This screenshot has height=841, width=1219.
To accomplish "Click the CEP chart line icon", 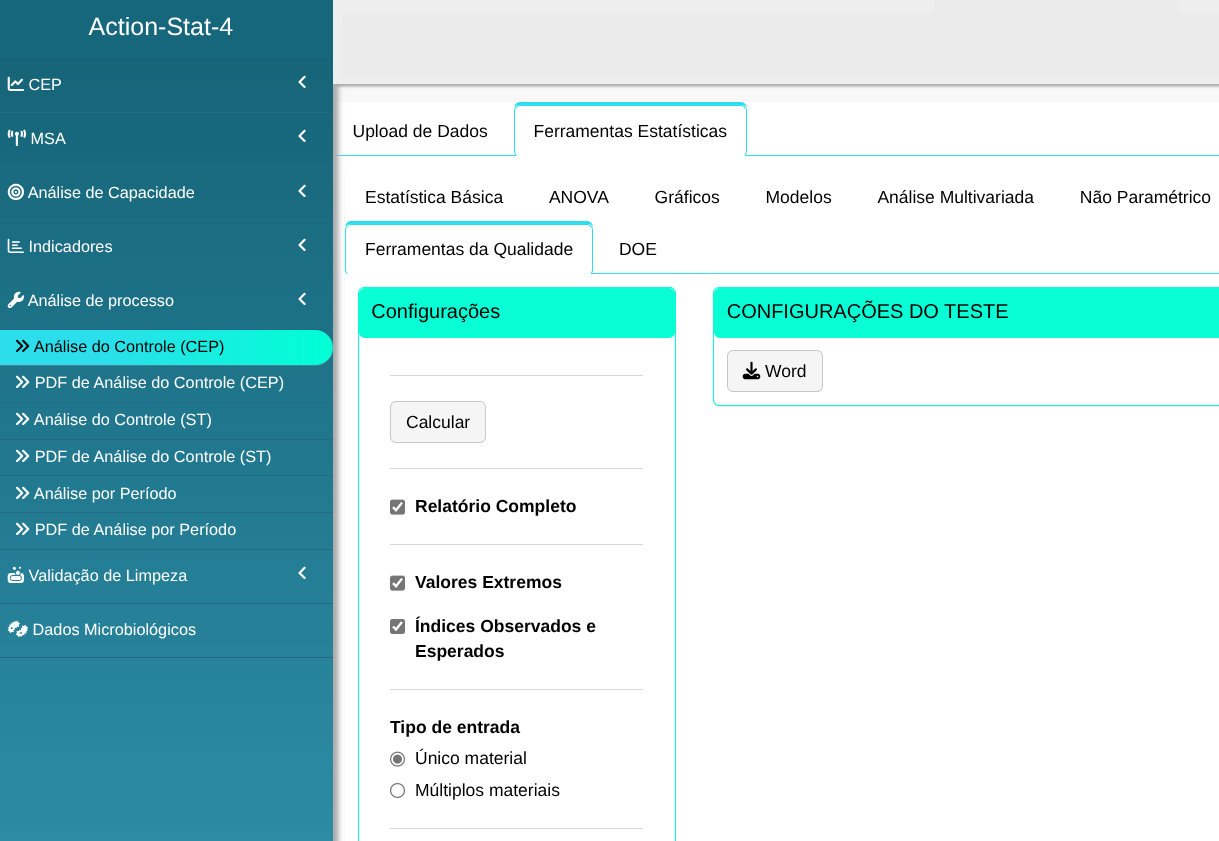I will (x=16, y=84).
